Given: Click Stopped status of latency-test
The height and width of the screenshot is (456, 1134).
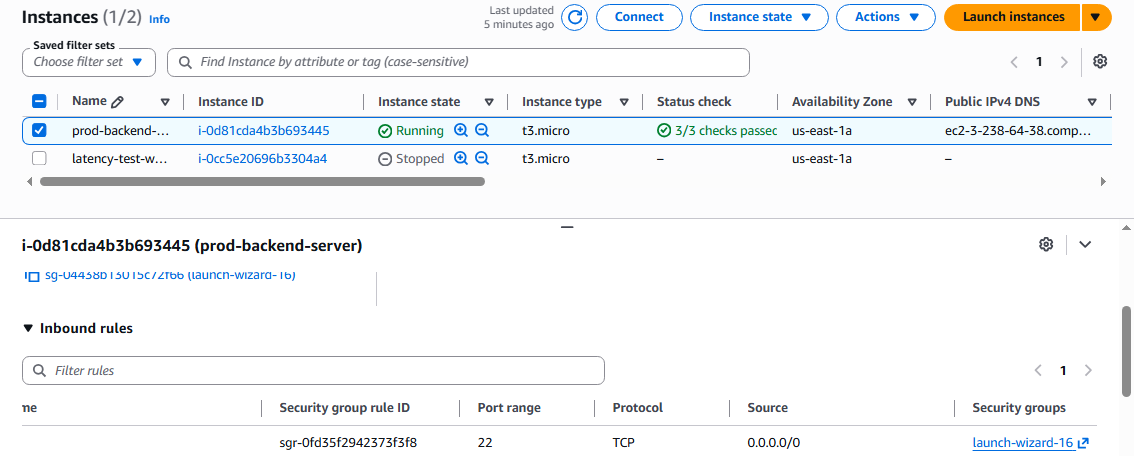Looking at the screenshot, I should pos(411,158).
